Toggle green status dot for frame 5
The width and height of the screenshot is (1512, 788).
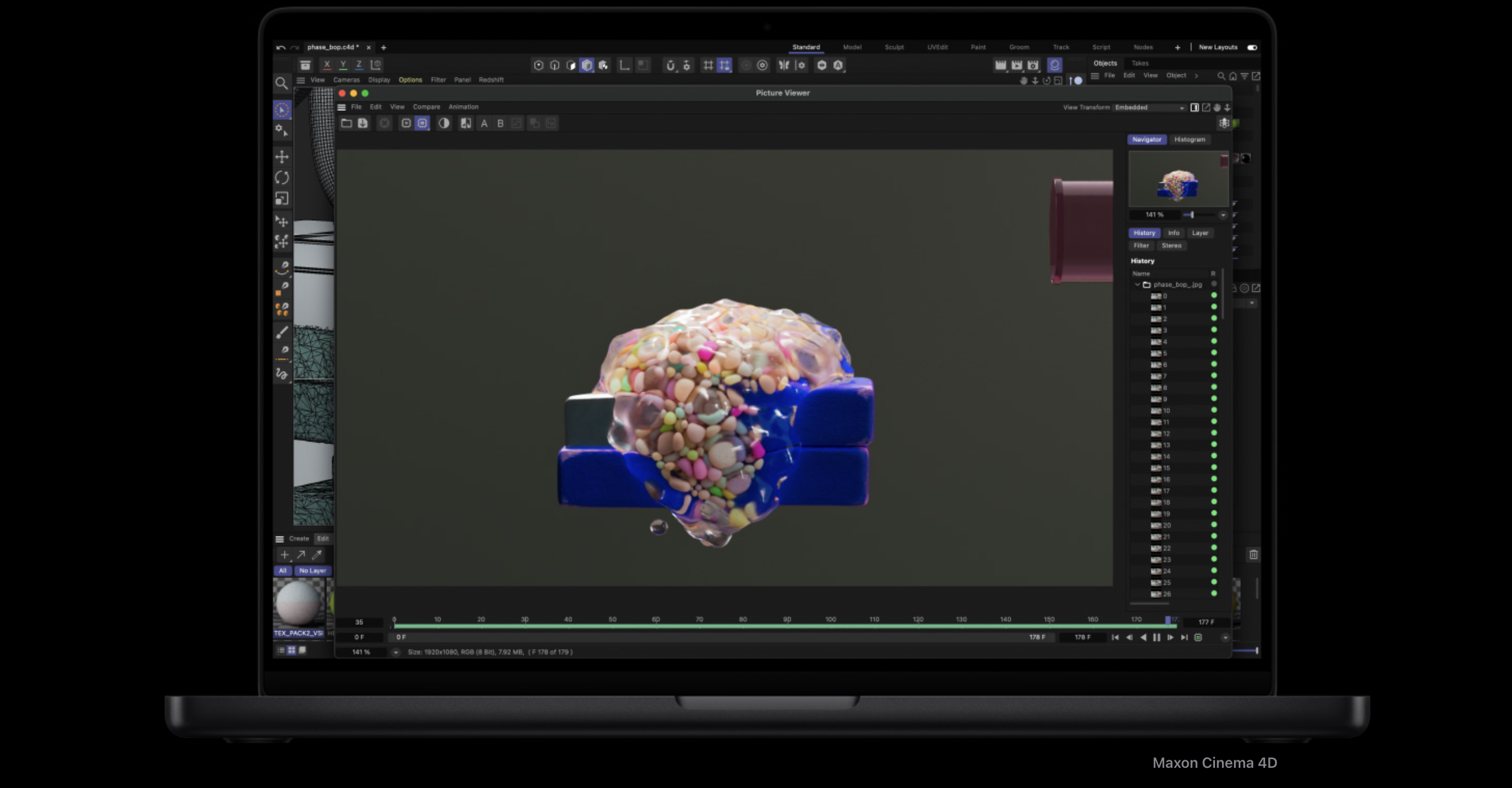coord(1214,353)
